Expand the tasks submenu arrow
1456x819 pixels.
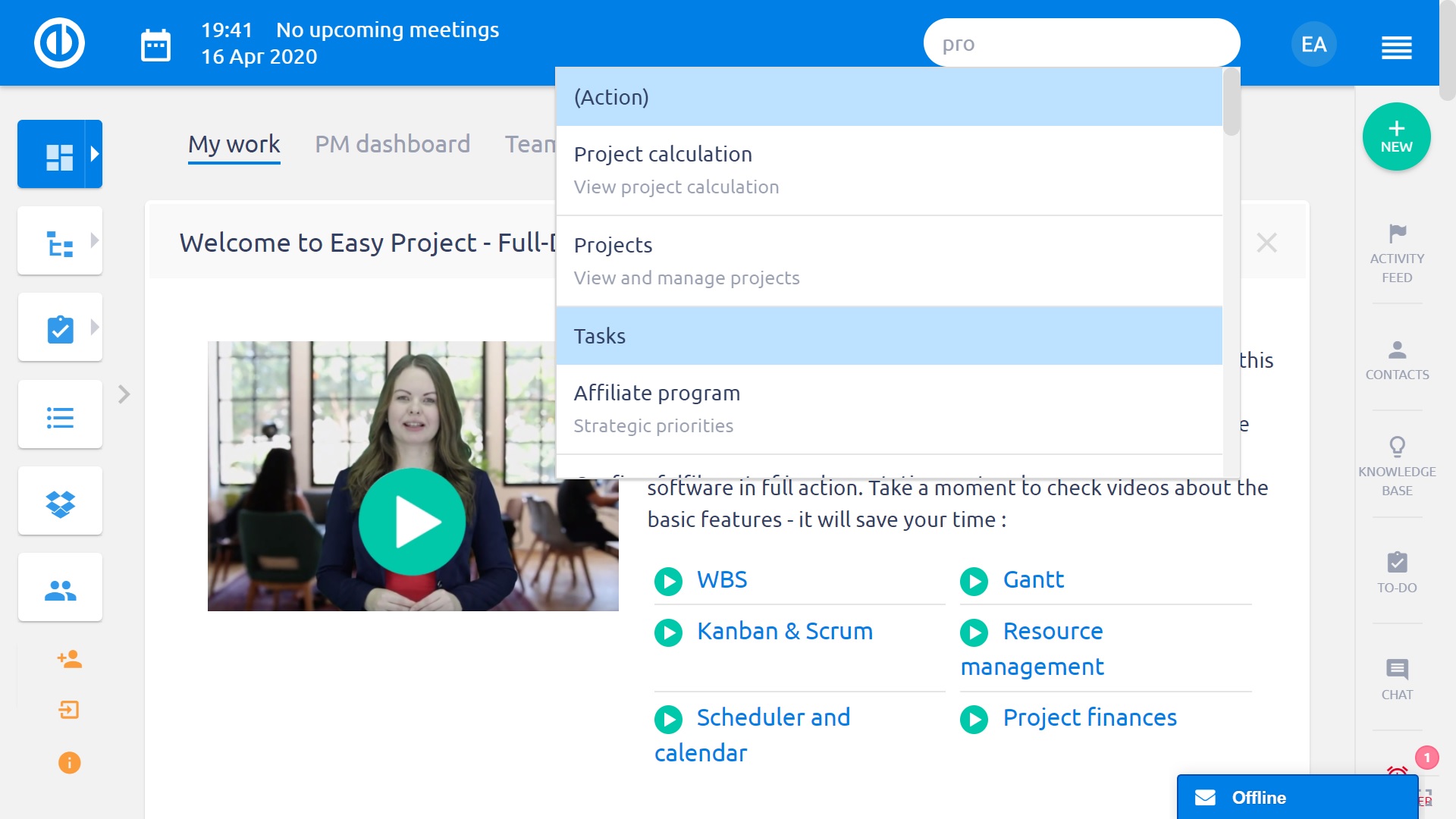(x=94, y=327)
